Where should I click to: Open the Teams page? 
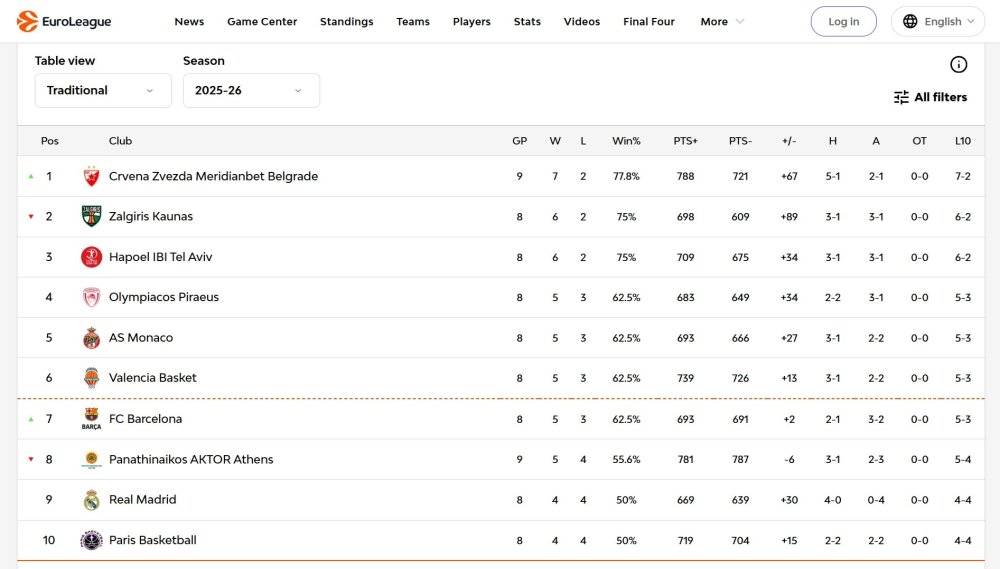pyautogui.click(x=413, y=21)
